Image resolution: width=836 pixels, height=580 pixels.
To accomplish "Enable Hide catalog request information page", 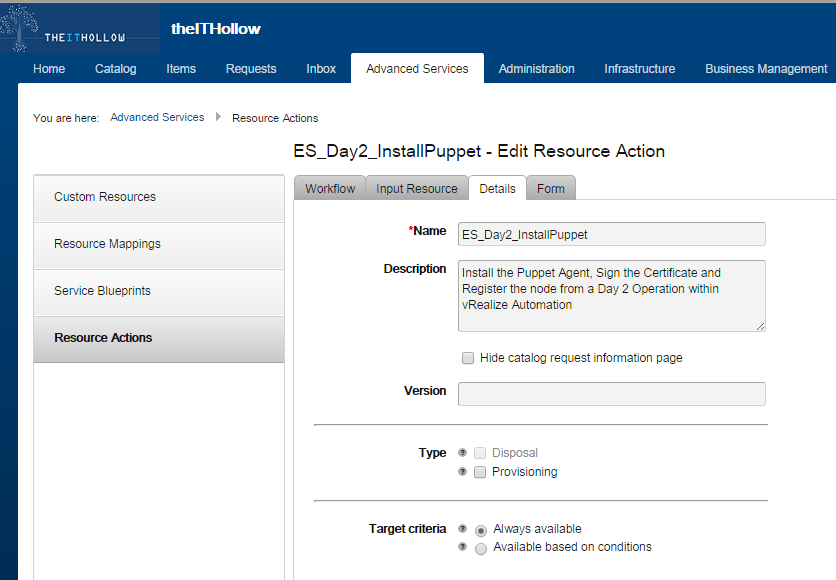I will 467,358.
